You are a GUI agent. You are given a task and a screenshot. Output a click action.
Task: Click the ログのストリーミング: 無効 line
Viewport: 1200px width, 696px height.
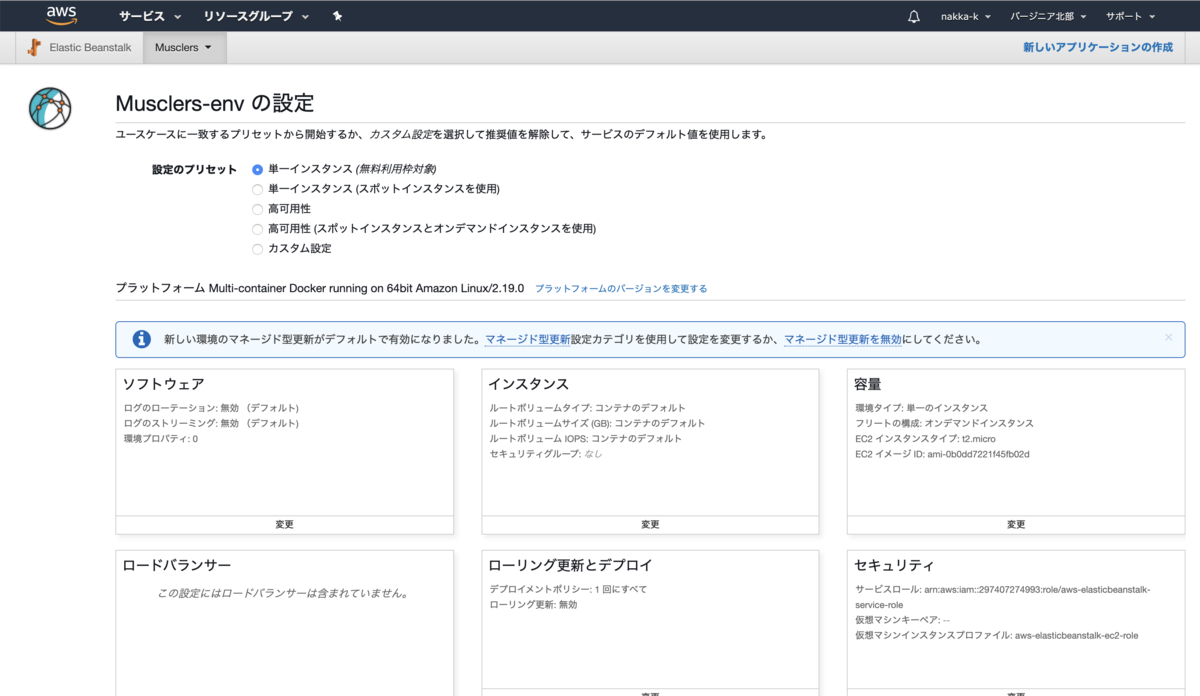211,423
